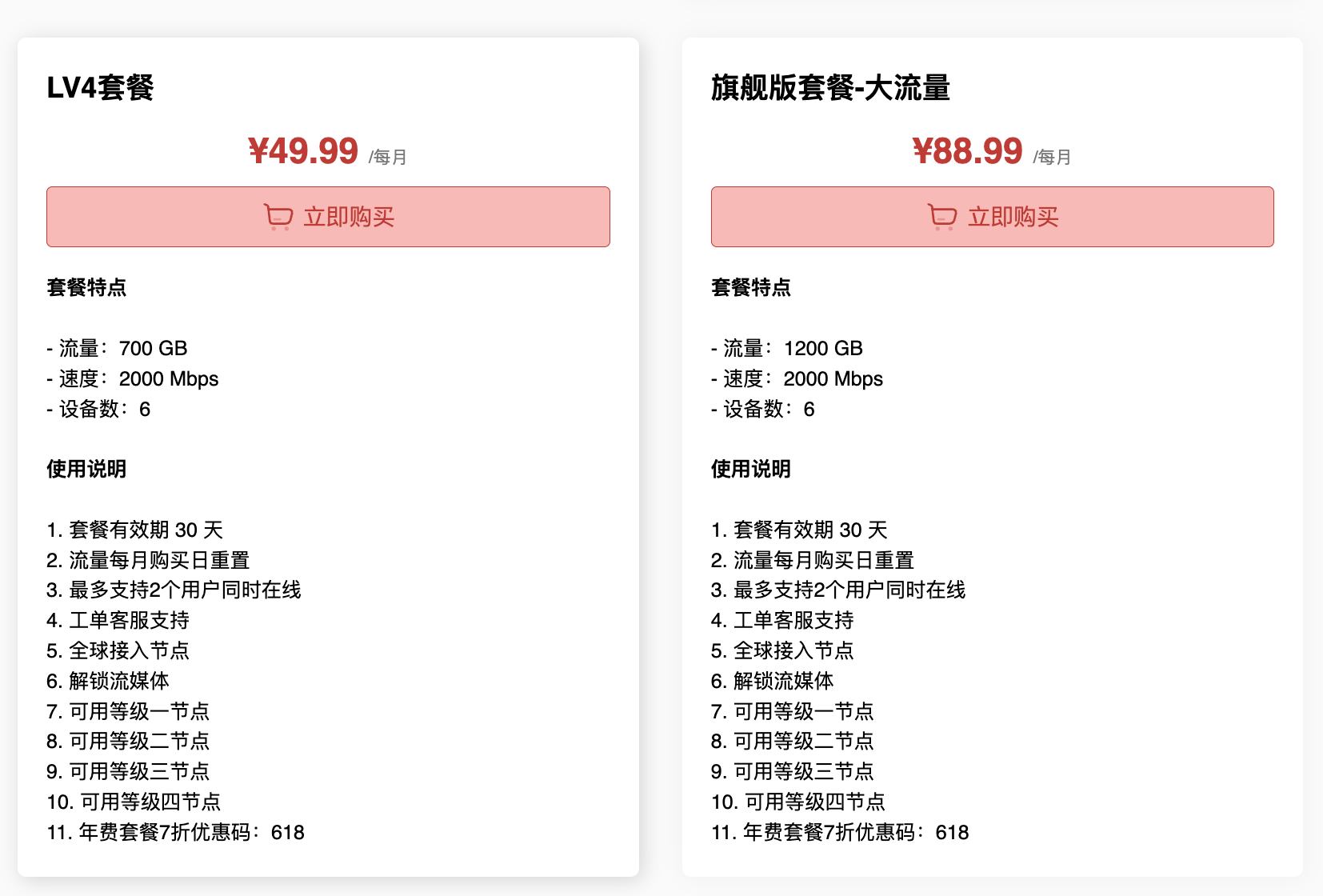Click the 速度 2000 Mbps line on LV4套餐
1323x896 pixels.
point(132,378)
